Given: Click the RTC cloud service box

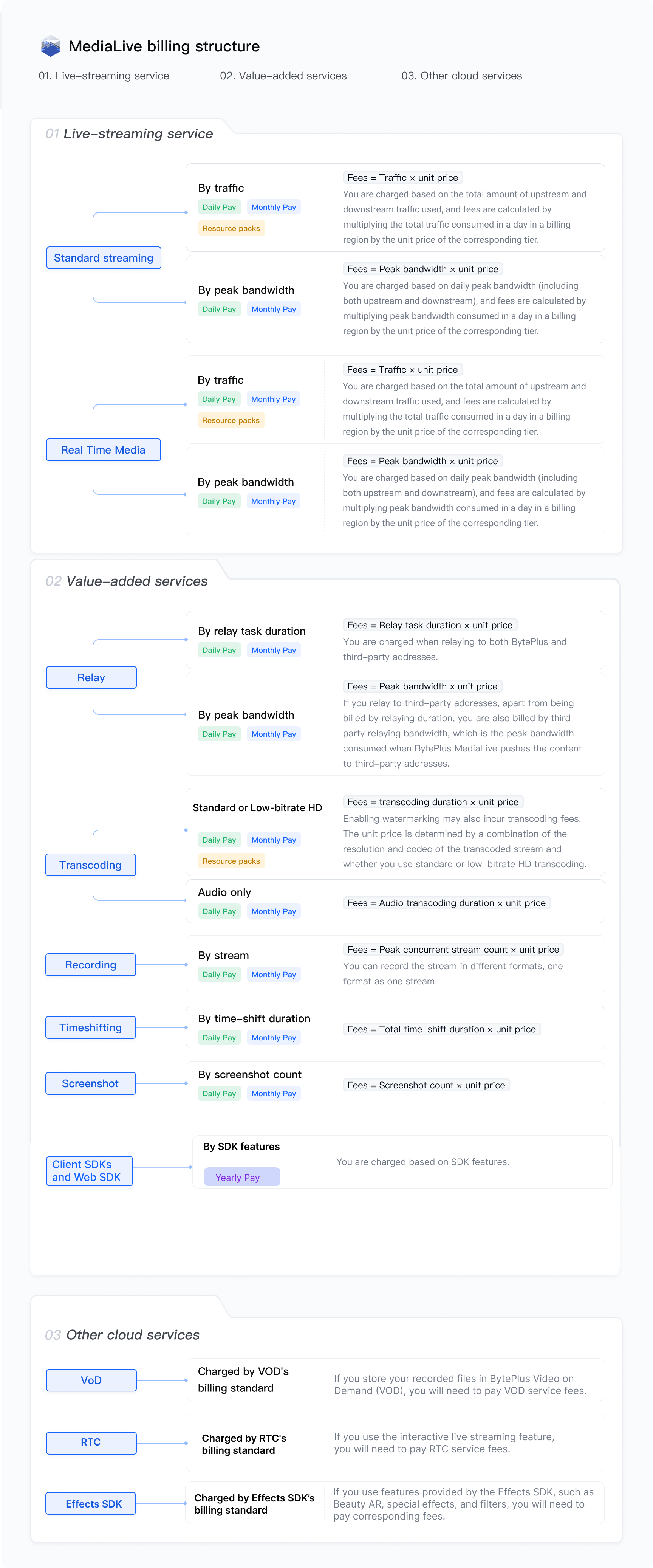Looking at the screenshot, I should 91,1442.
